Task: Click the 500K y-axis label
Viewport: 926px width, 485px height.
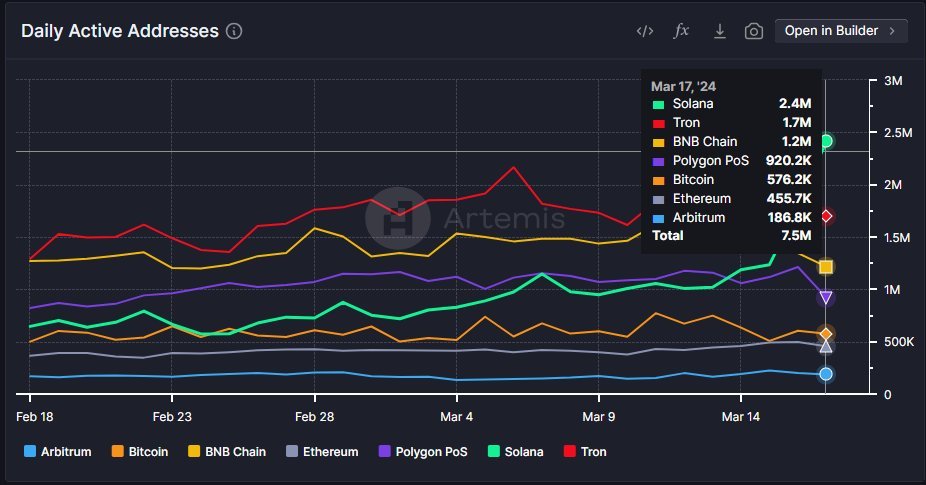Action: [x=899, y=341]
